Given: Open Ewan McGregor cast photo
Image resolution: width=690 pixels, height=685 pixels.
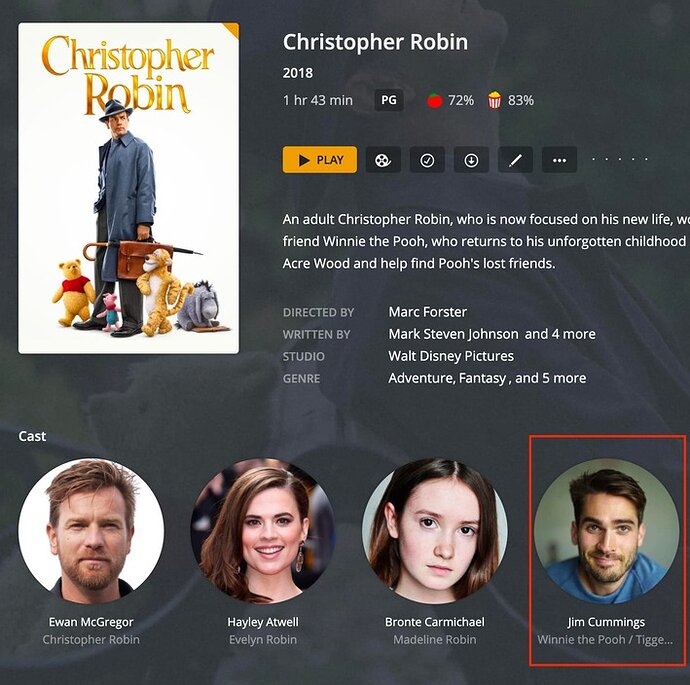Looking at the screenshot, I should click(x=91, y=531).
